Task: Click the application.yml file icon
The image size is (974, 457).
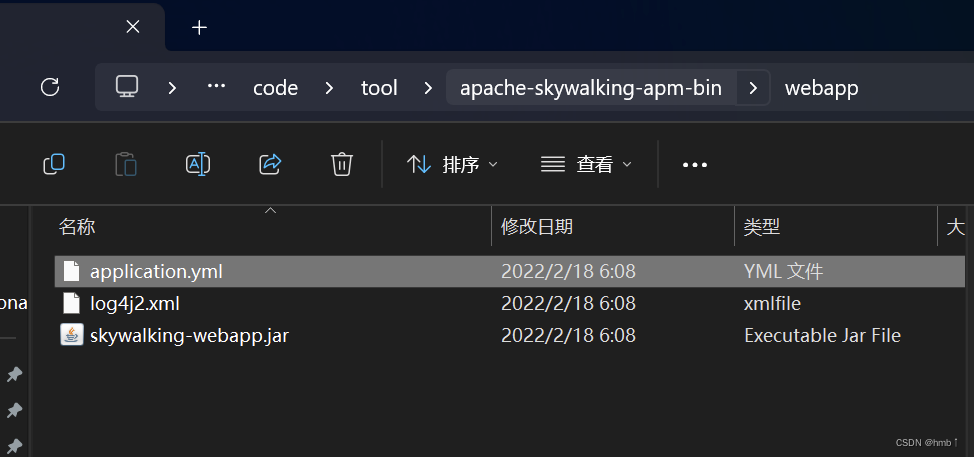Action: point(72,271)
